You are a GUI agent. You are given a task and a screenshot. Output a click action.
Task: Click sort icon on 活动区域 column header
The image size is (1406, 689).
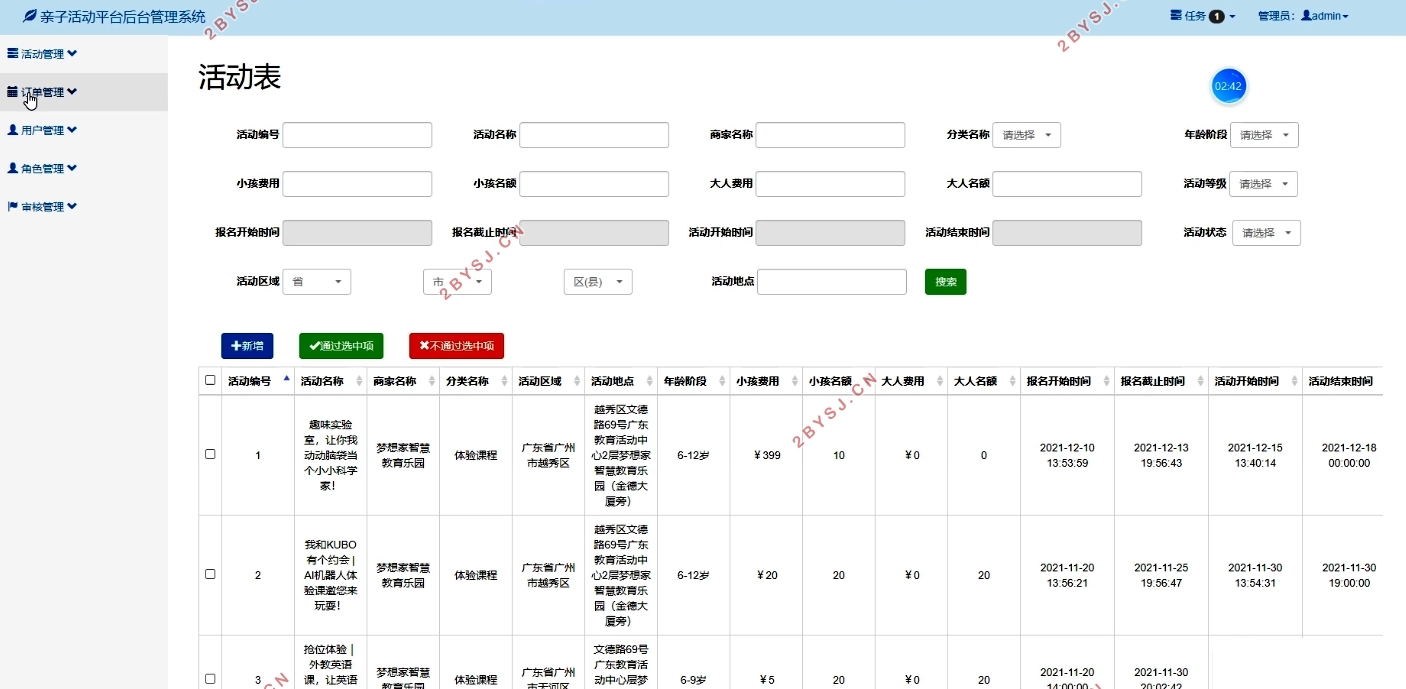click(x=577, y=381)
